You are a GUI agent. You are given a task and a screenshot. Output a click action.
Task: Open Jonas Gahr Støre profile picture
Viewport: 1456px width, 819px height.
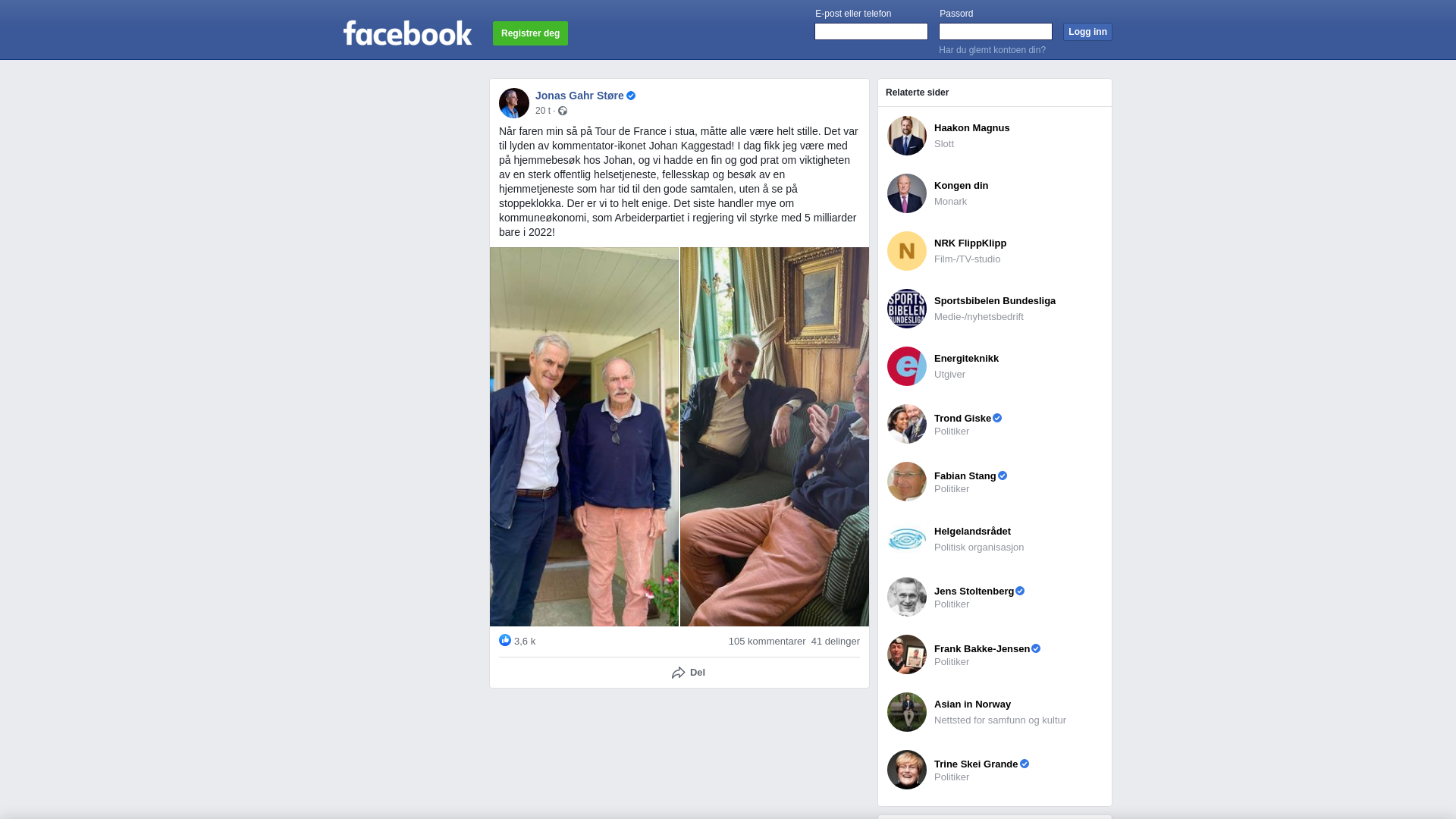(514, 103)
